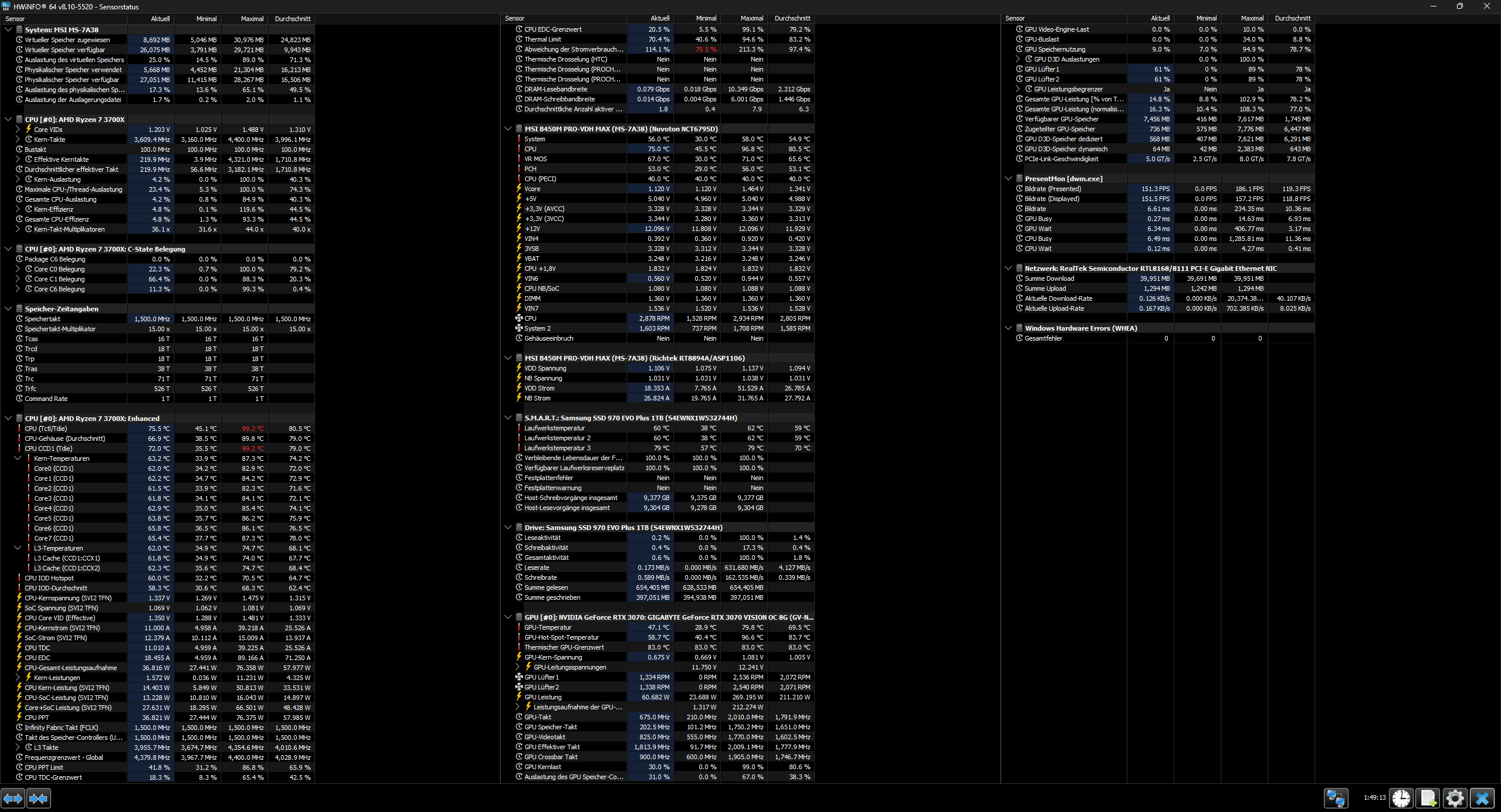Select the GPU-Temperatur sensor row
The width and height of the screenshot is (1501, 812).
coord(547,627)
